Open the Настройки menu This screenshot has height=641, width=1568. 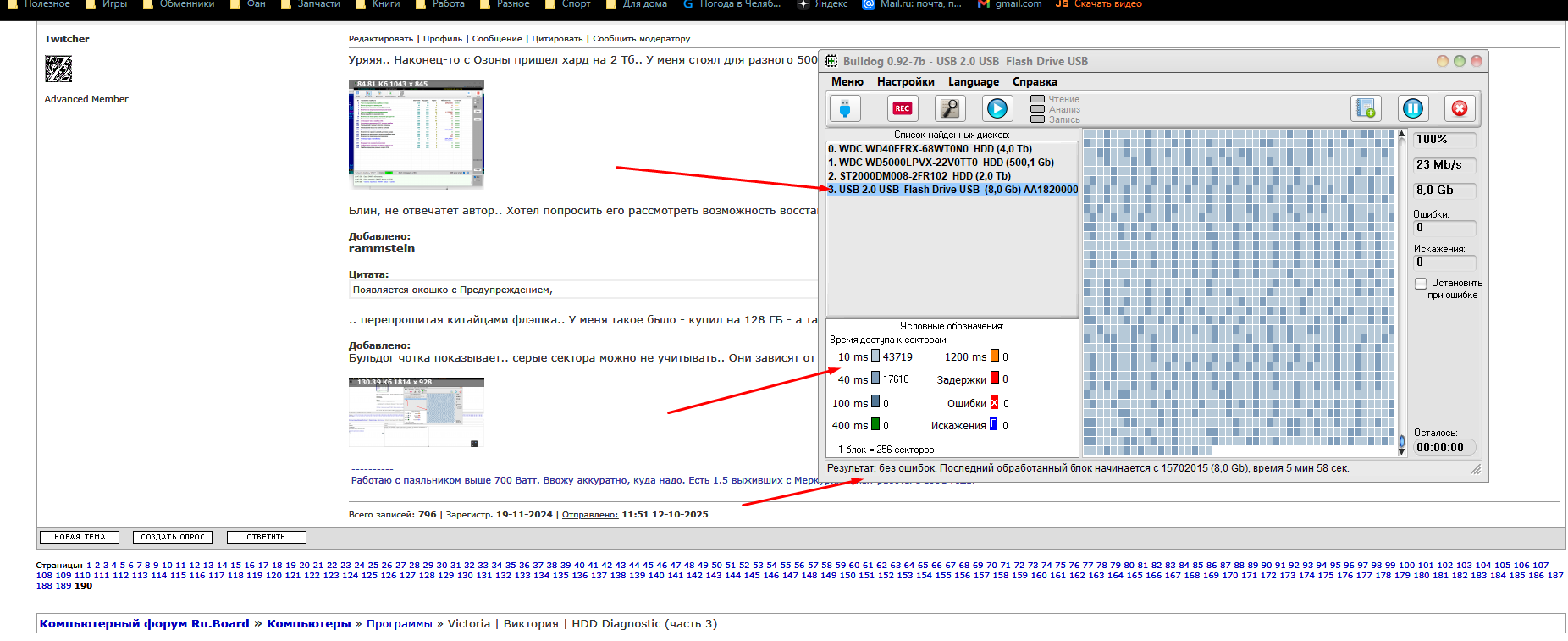click(x=905, y=82)
